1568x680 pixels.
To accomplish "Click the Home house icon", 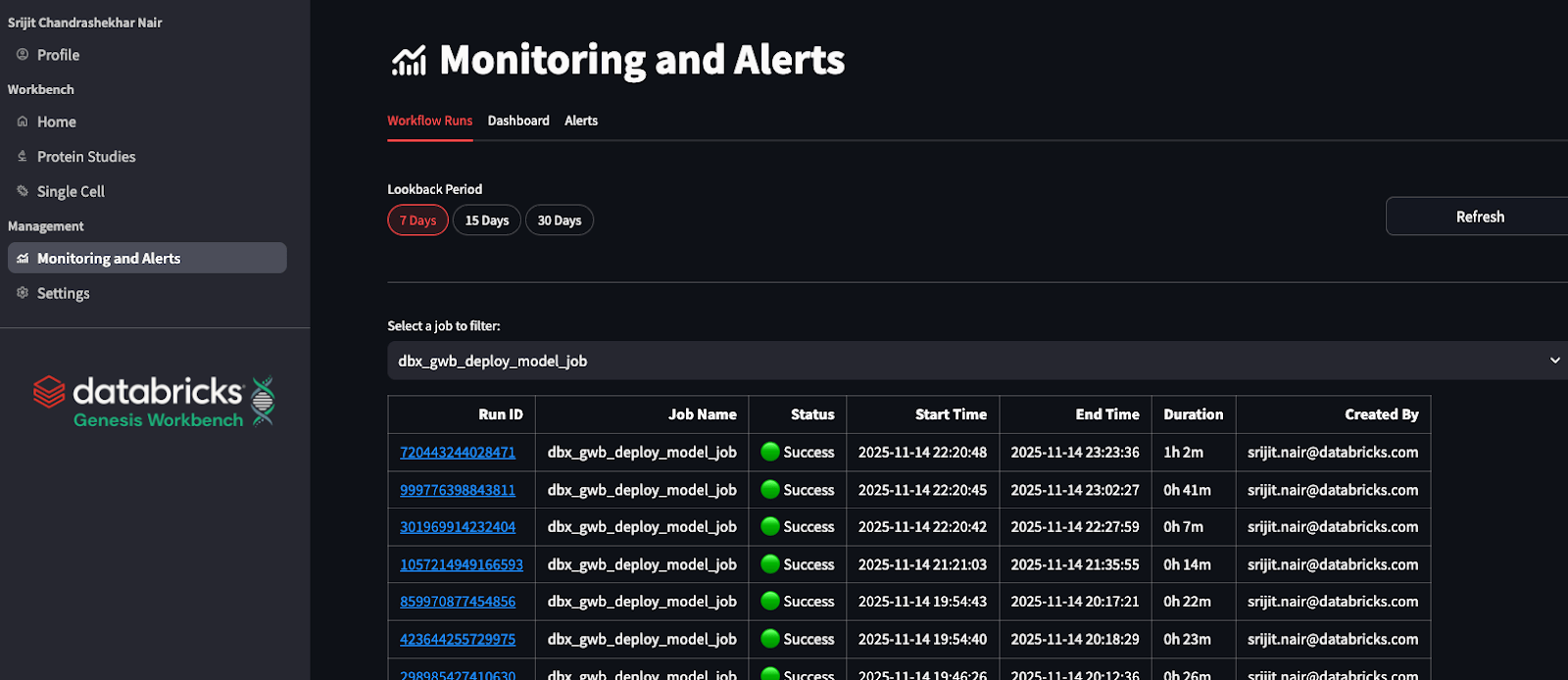I will coord(23,121).
